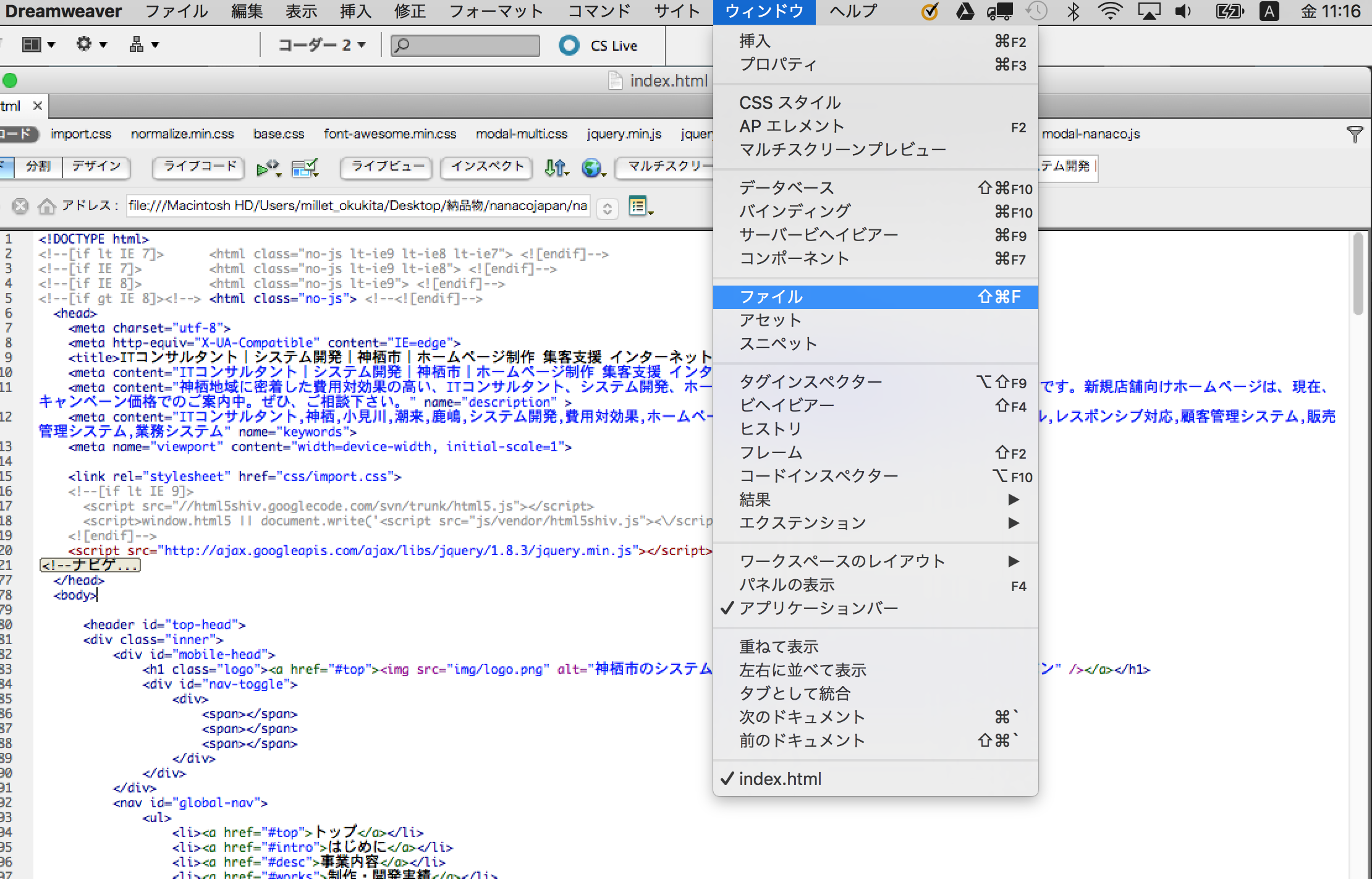Image resolution: width=1372 pixels, height=879 pixels.
Task: Choose アセット menu item
Action: (x=875, y=320)
